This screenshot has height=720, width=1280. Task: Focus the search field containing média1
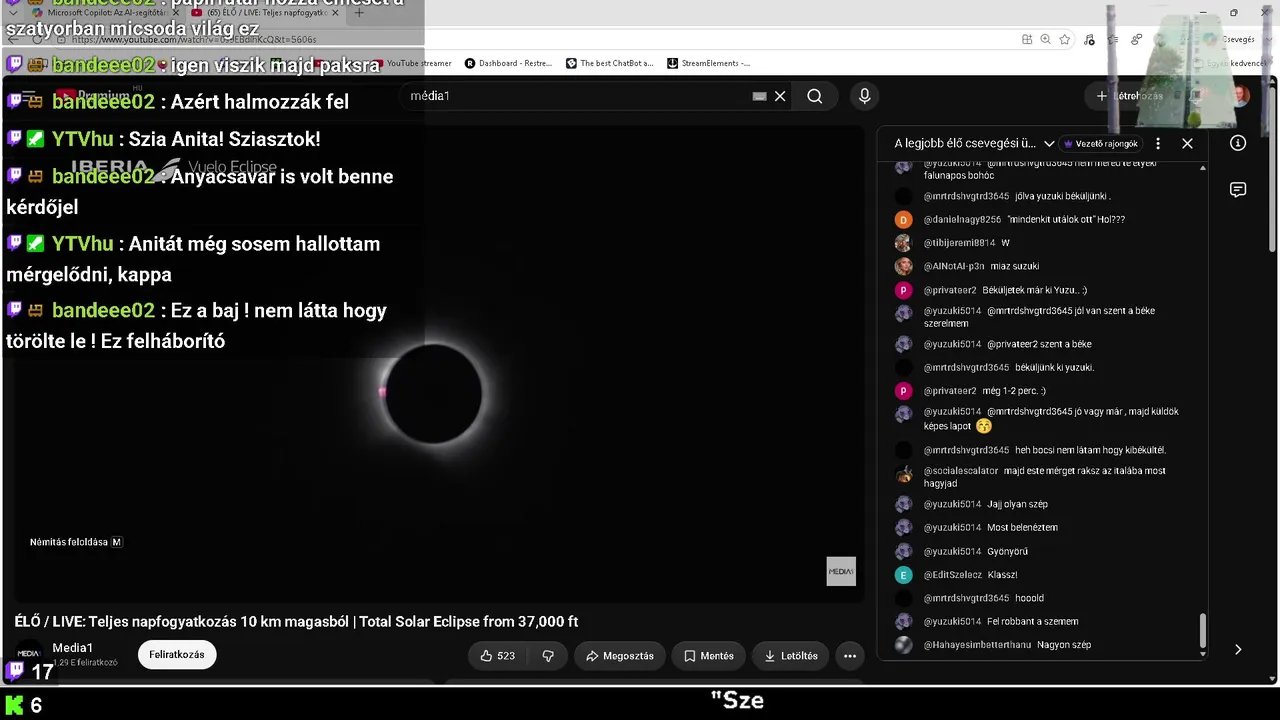pos(578,96)
